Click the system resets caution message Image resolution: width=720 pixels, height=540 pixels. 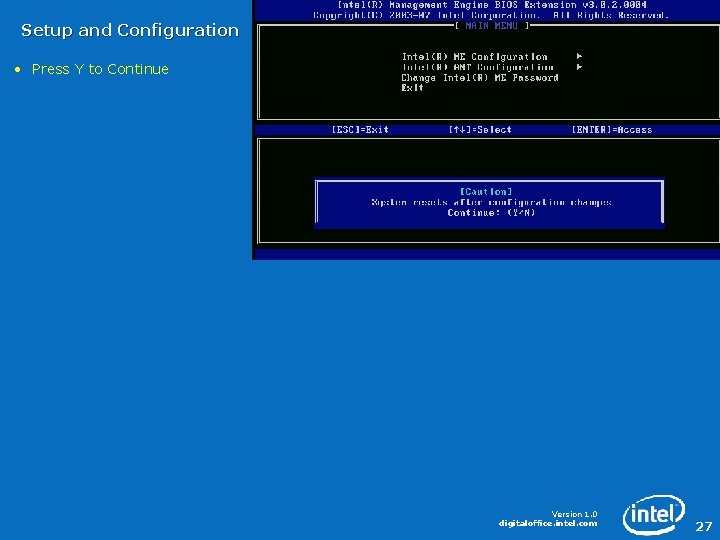491,202
